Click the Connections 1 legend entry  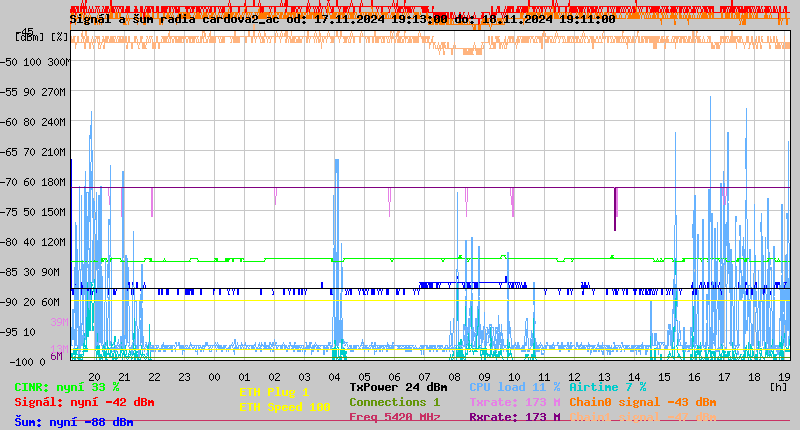[394, 402]
